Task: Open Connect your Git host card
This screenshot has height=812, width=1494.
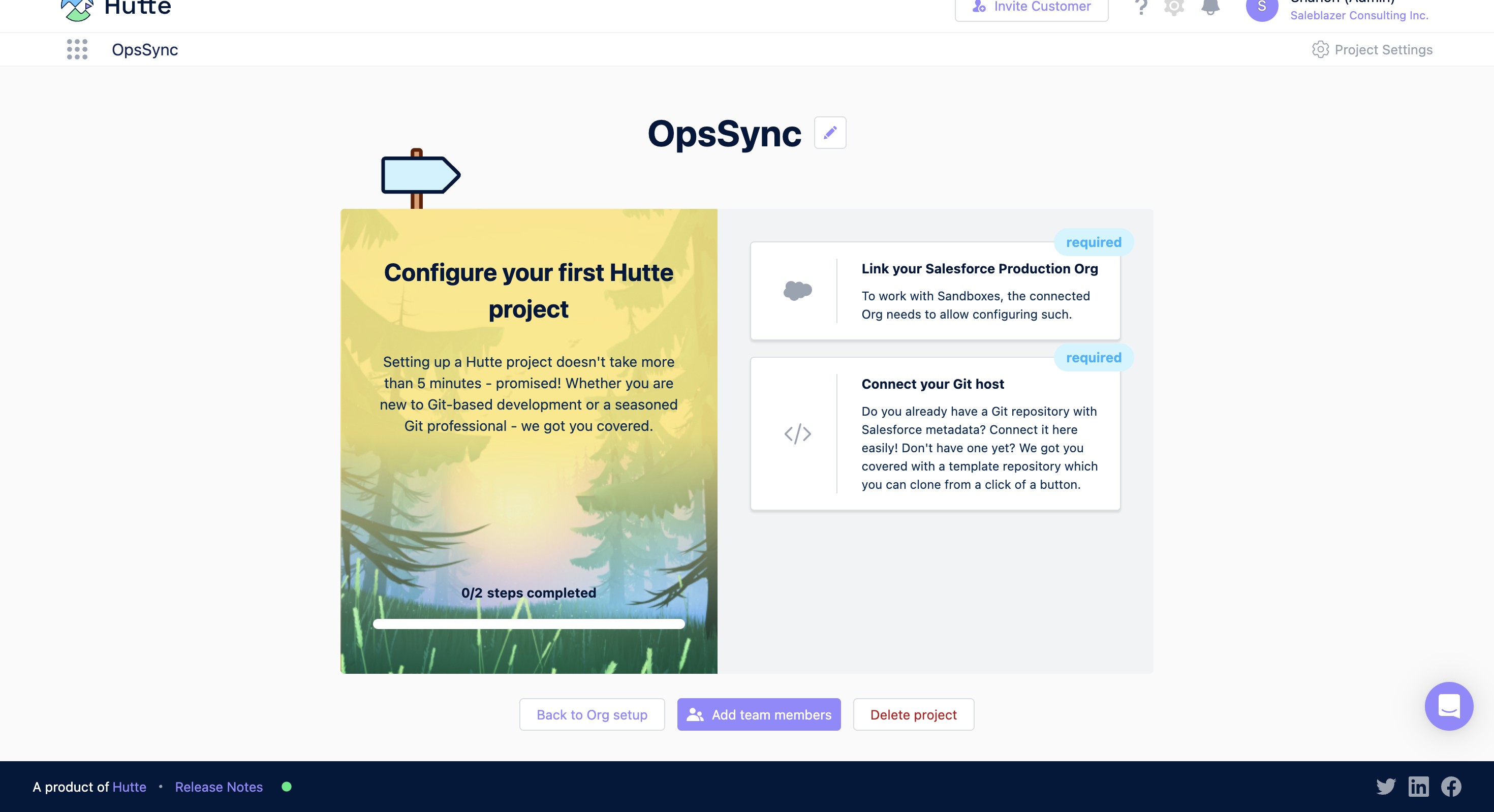Action: pos(935,434)
